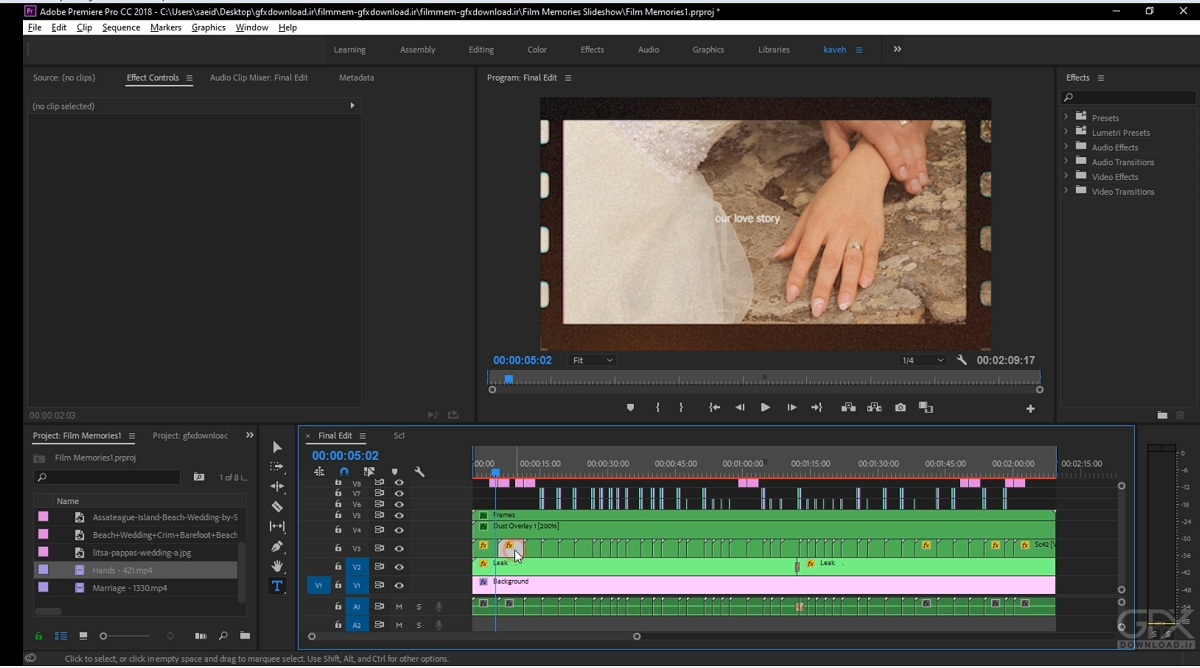Hide track V4 with eye icon

pyautogui.click(x=399, y=530)
